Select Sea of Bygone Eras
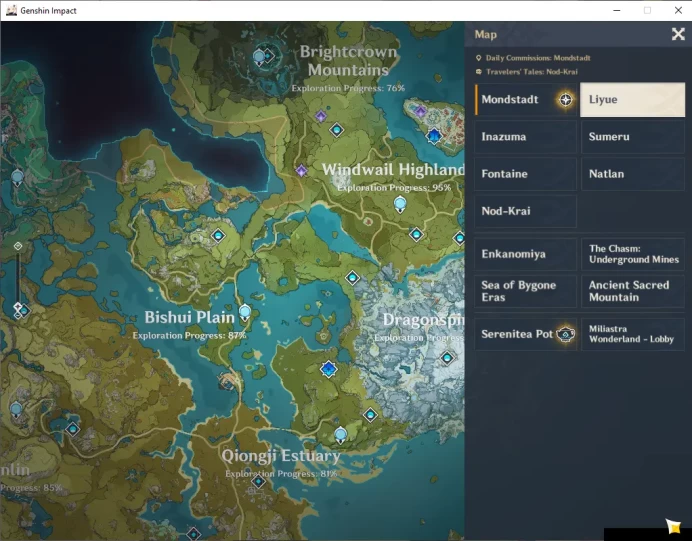 coord(526,291)
